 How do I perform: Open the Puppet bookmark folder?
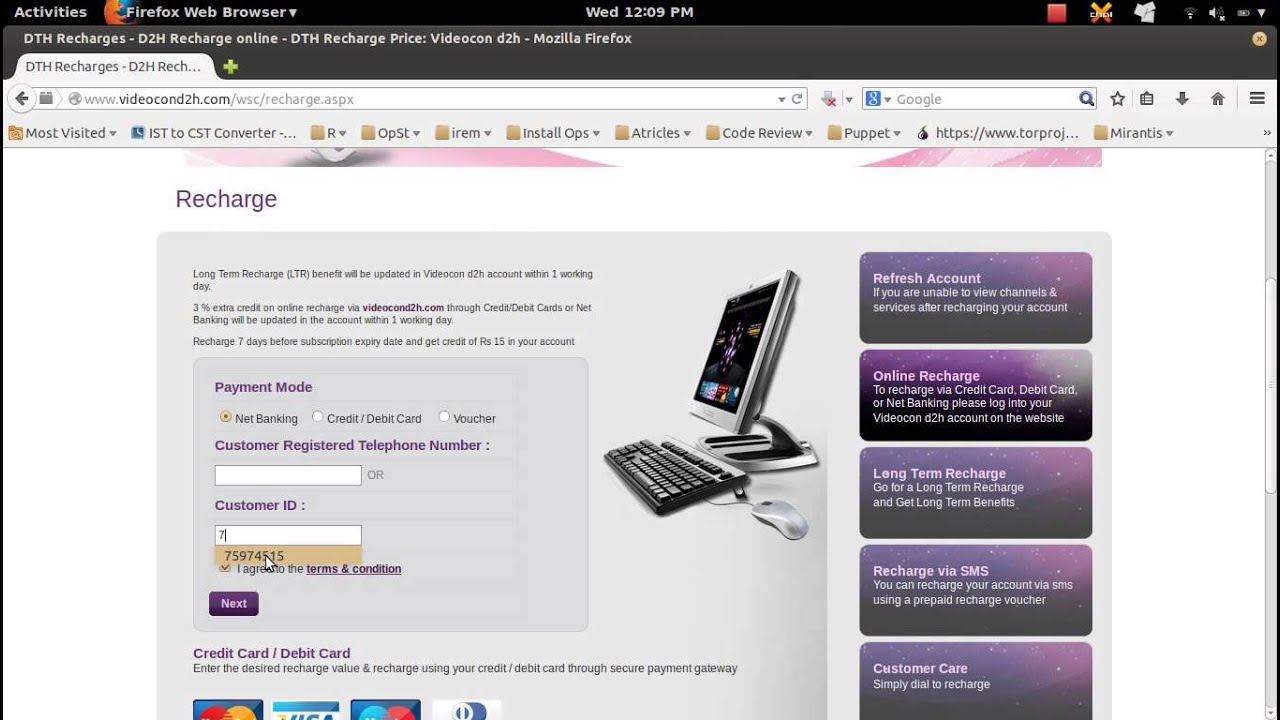click(x=864, y=133)
